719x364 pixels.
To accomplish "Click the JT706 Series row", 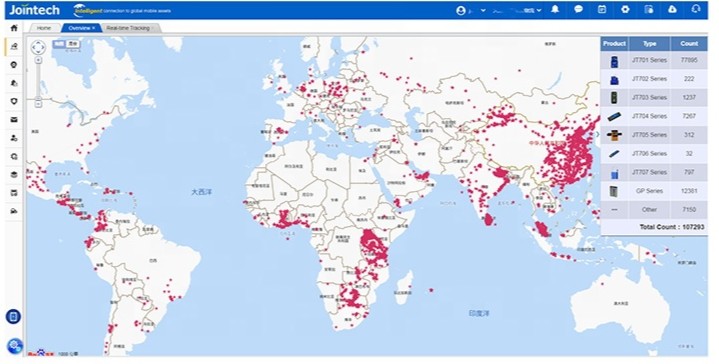I will pyautogui.click(x=654, y=154).
